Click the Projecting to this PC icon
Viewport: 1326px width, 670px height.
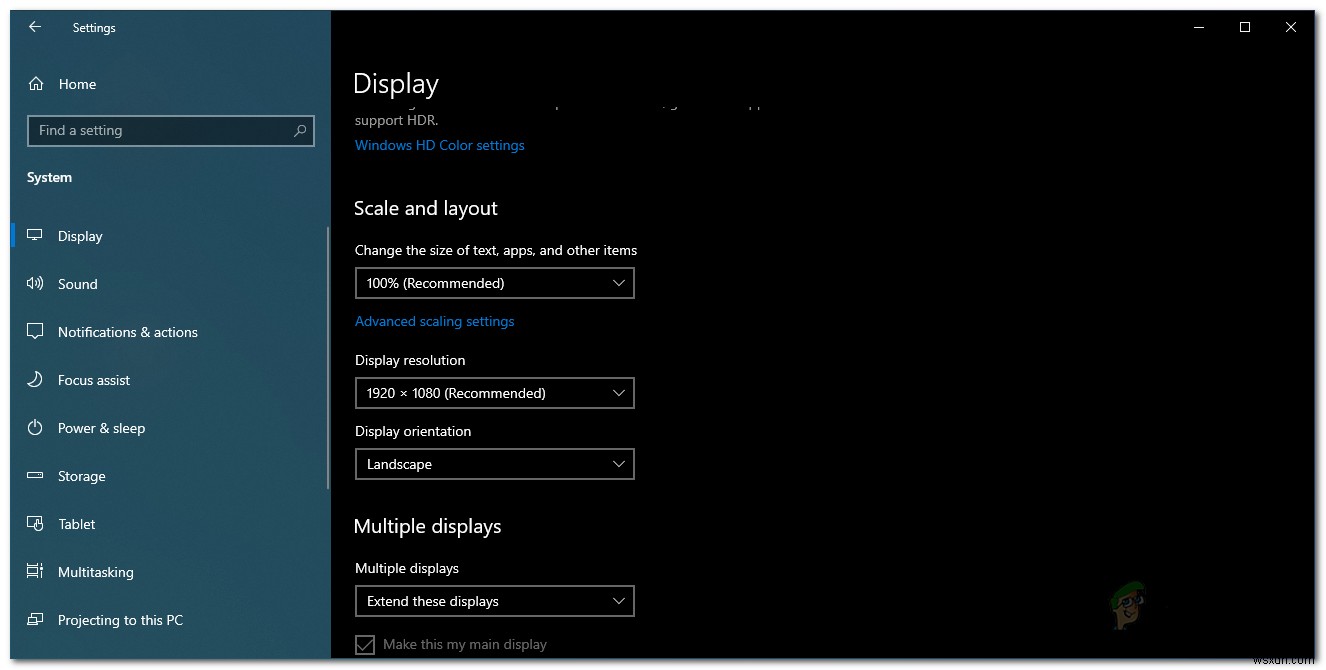coord(35,620)
